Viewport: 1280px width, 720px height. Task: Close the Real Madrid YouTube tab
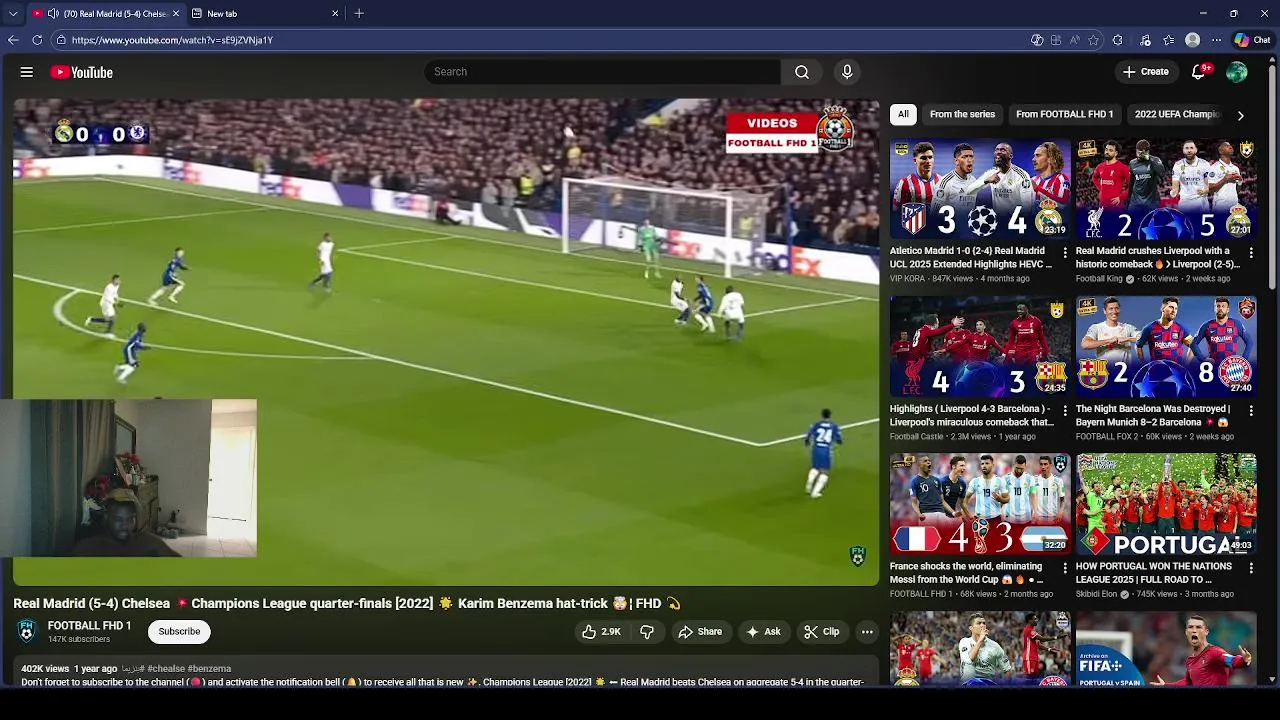pyautogui.click(x=176, y=14)
